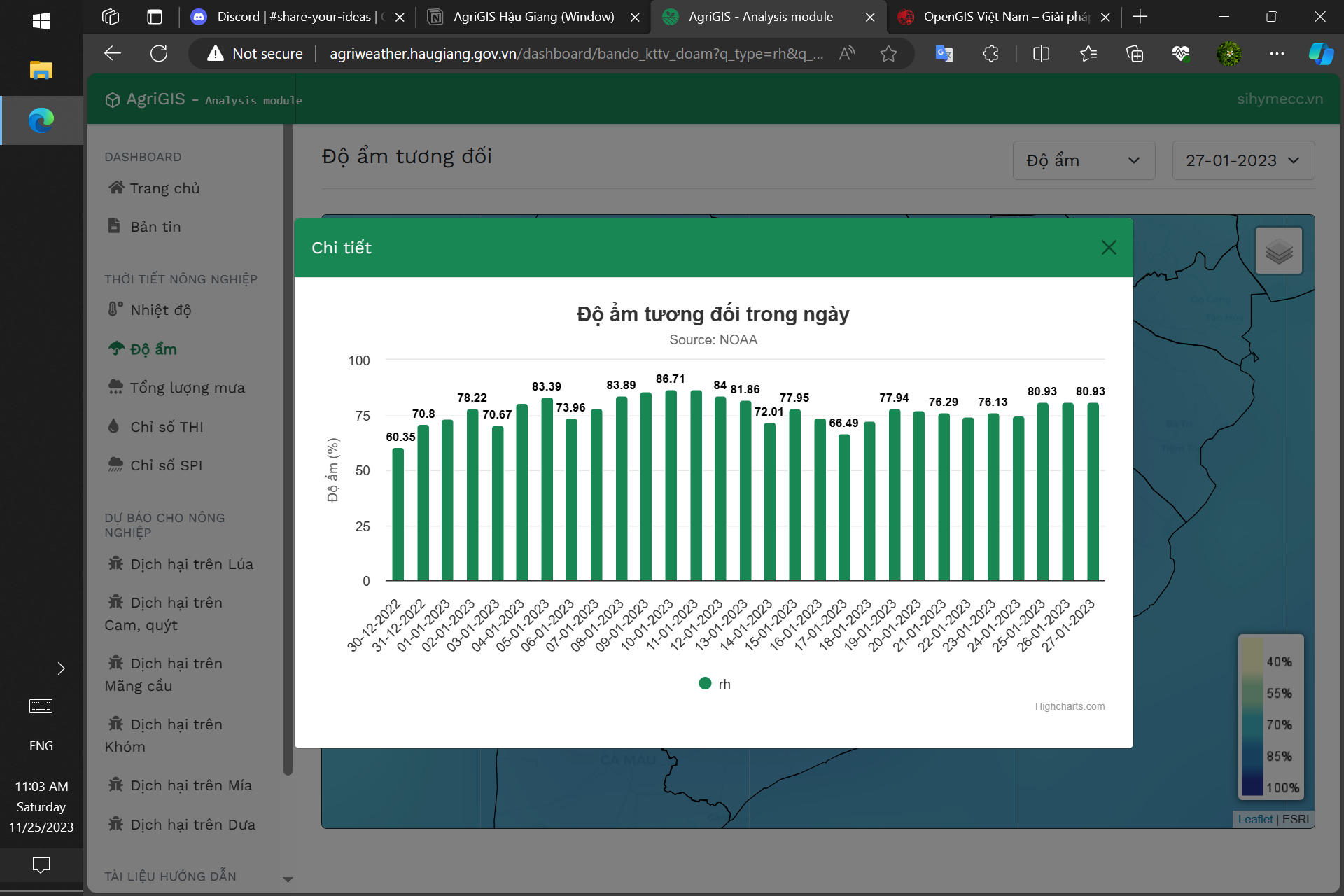Open Bản tin from the sidebar

[x=155, y=227]
